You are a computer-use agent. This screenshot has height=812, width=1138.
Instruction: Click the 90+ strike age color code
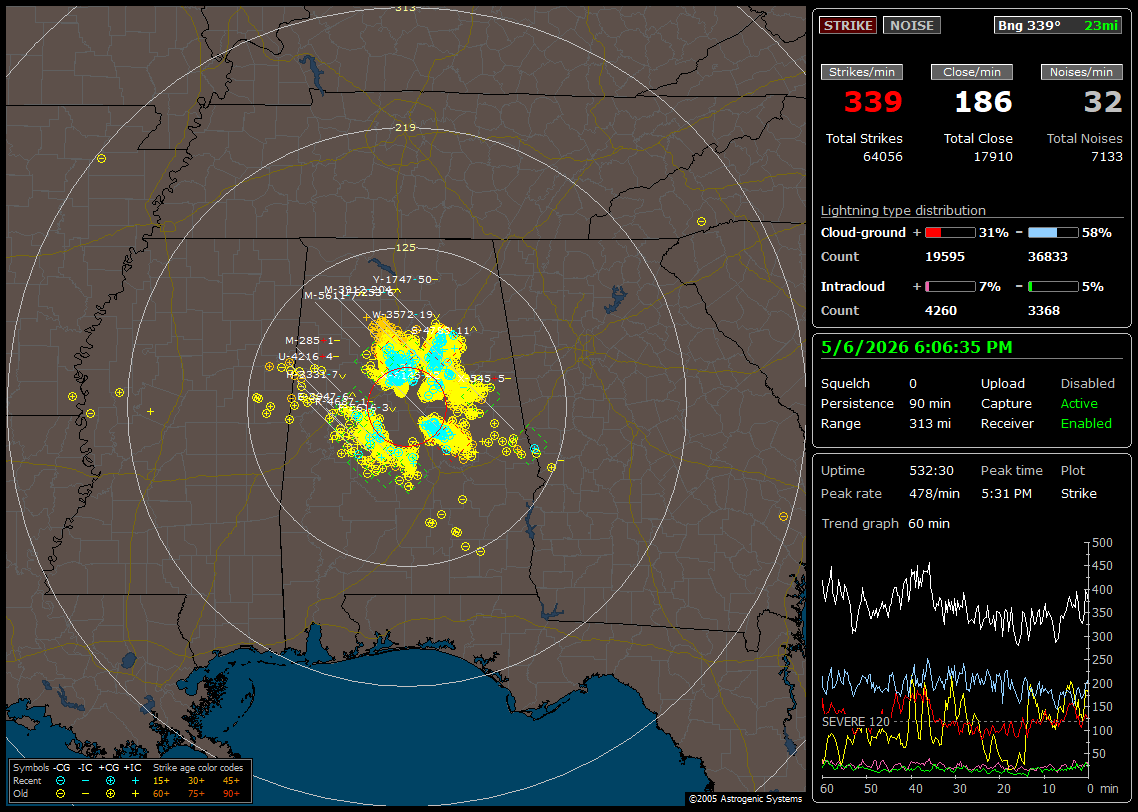coord(232,794)
